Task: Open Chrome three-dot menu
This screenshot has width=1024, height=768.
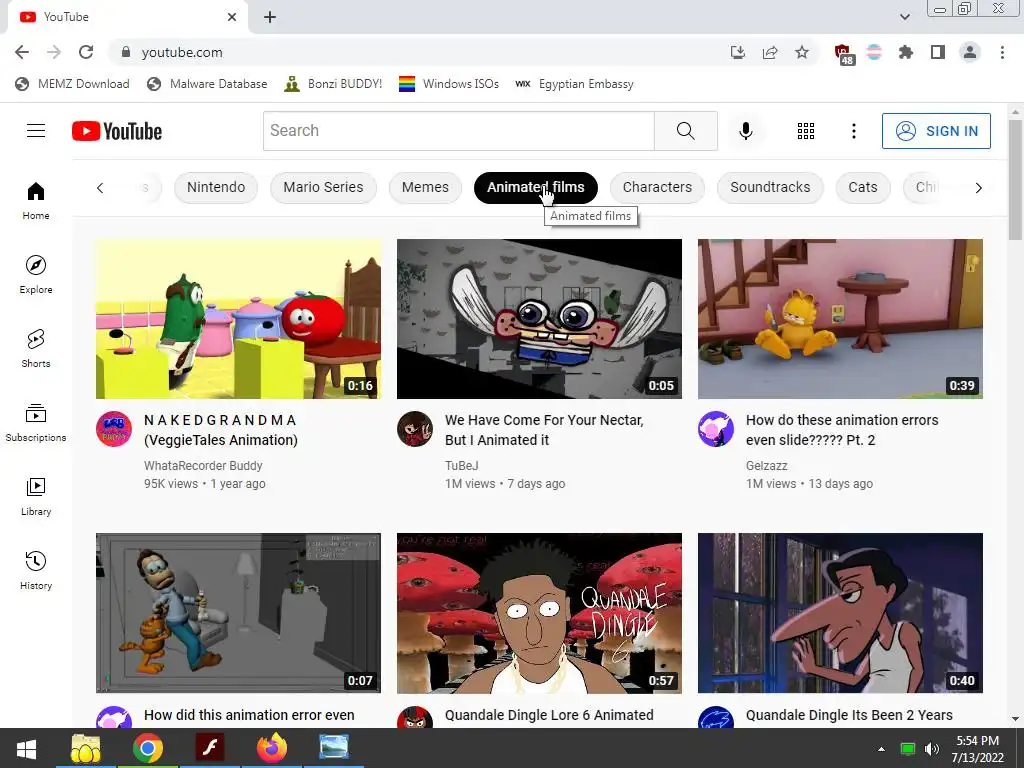Action: coord(1002,52)
